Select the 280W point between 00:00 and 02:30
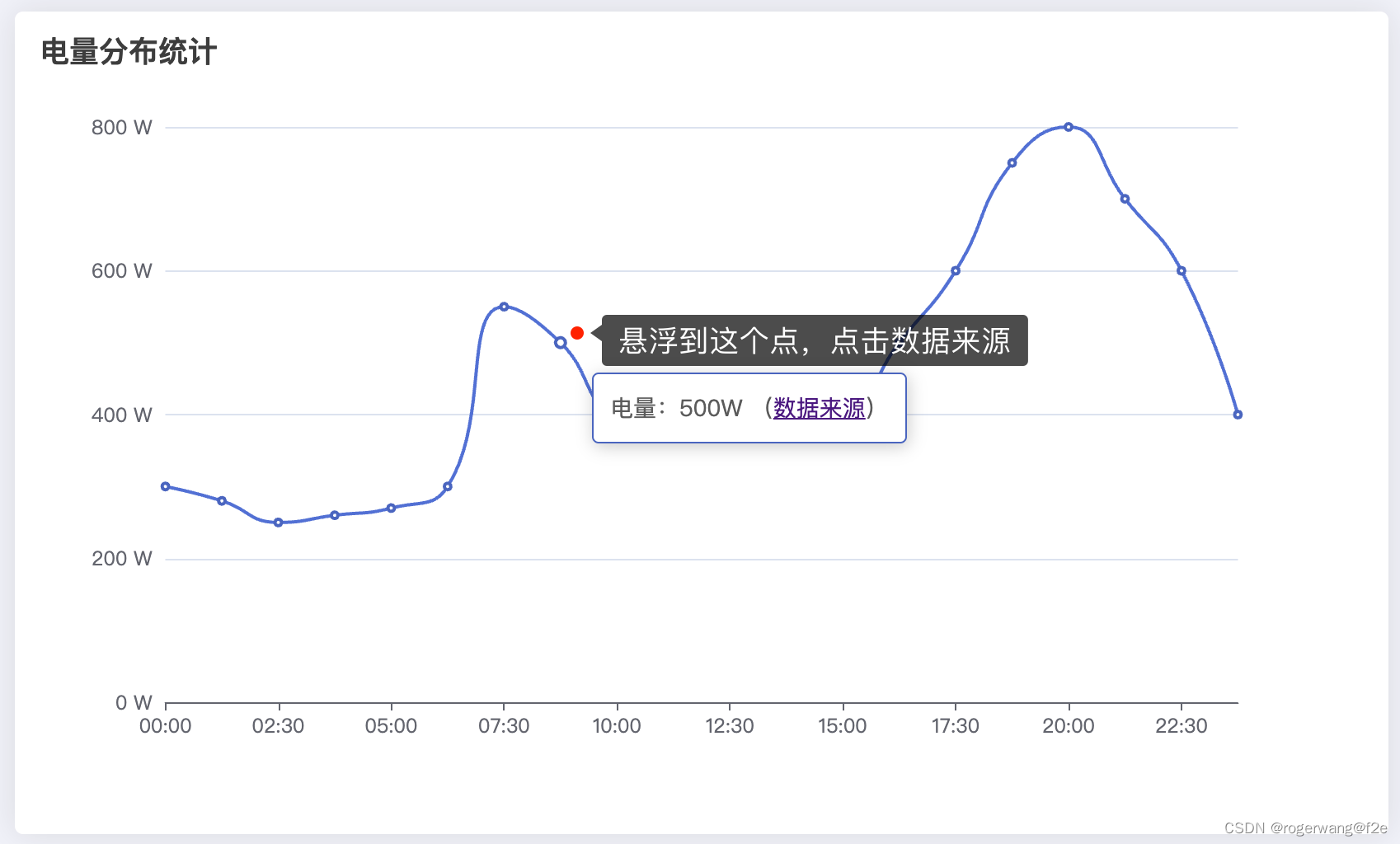 pyautogui.click(x=222, y=501)
